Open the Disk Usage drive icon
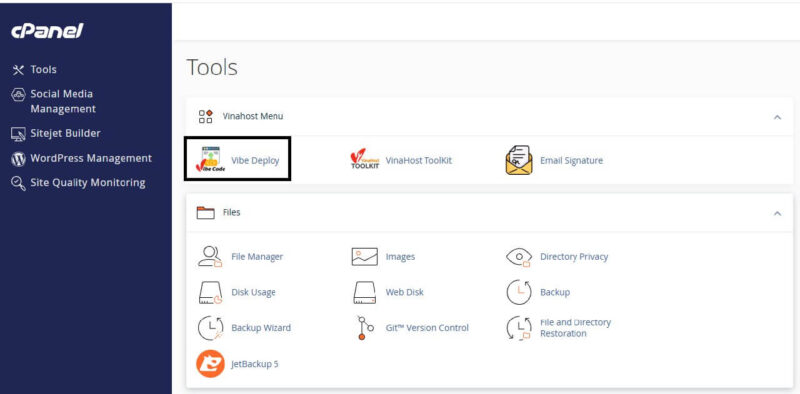Screen dimensions: 800x394 click(x=210, y=293)
